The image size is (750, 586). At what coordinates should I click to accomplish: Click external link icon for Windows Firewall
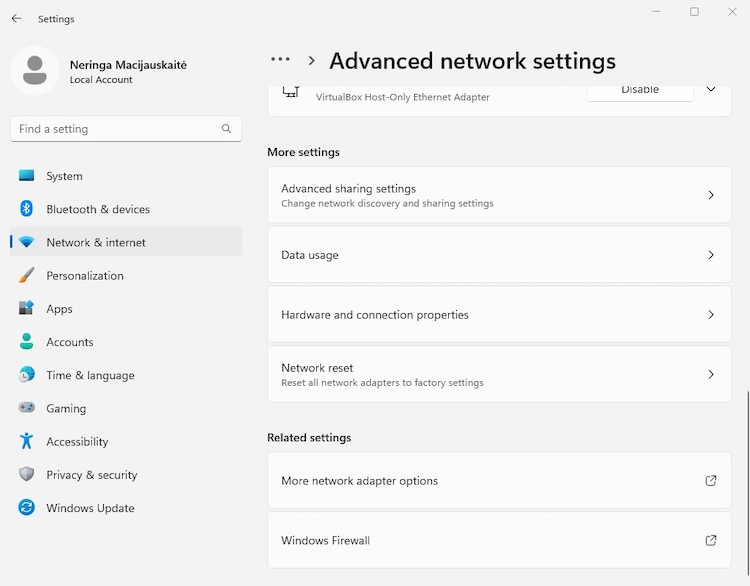(x=711, y=540)
